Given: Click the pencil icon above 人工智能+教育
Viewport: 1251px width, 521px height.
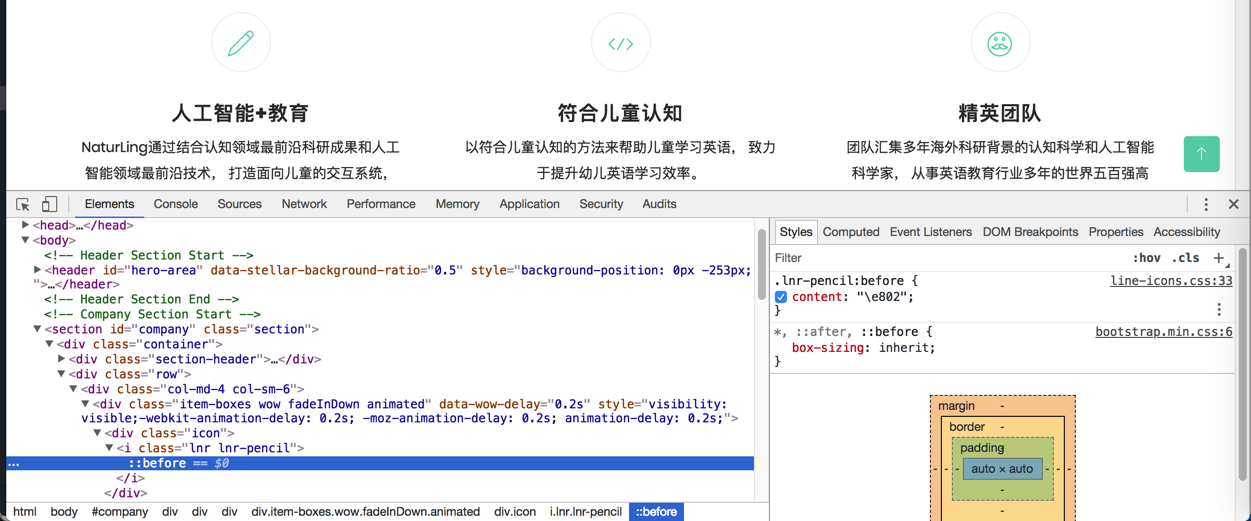Looking at the screenshot, I should click(241, 43).
